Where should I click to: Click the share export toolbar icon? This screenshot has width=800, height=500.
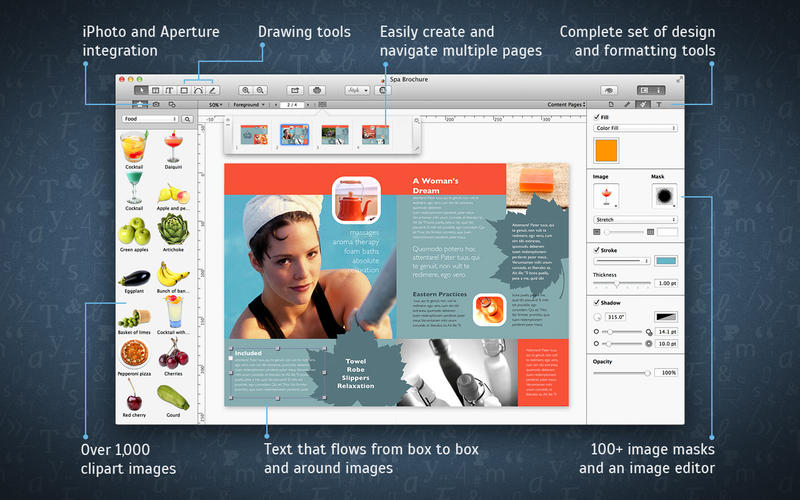(295, 90)
